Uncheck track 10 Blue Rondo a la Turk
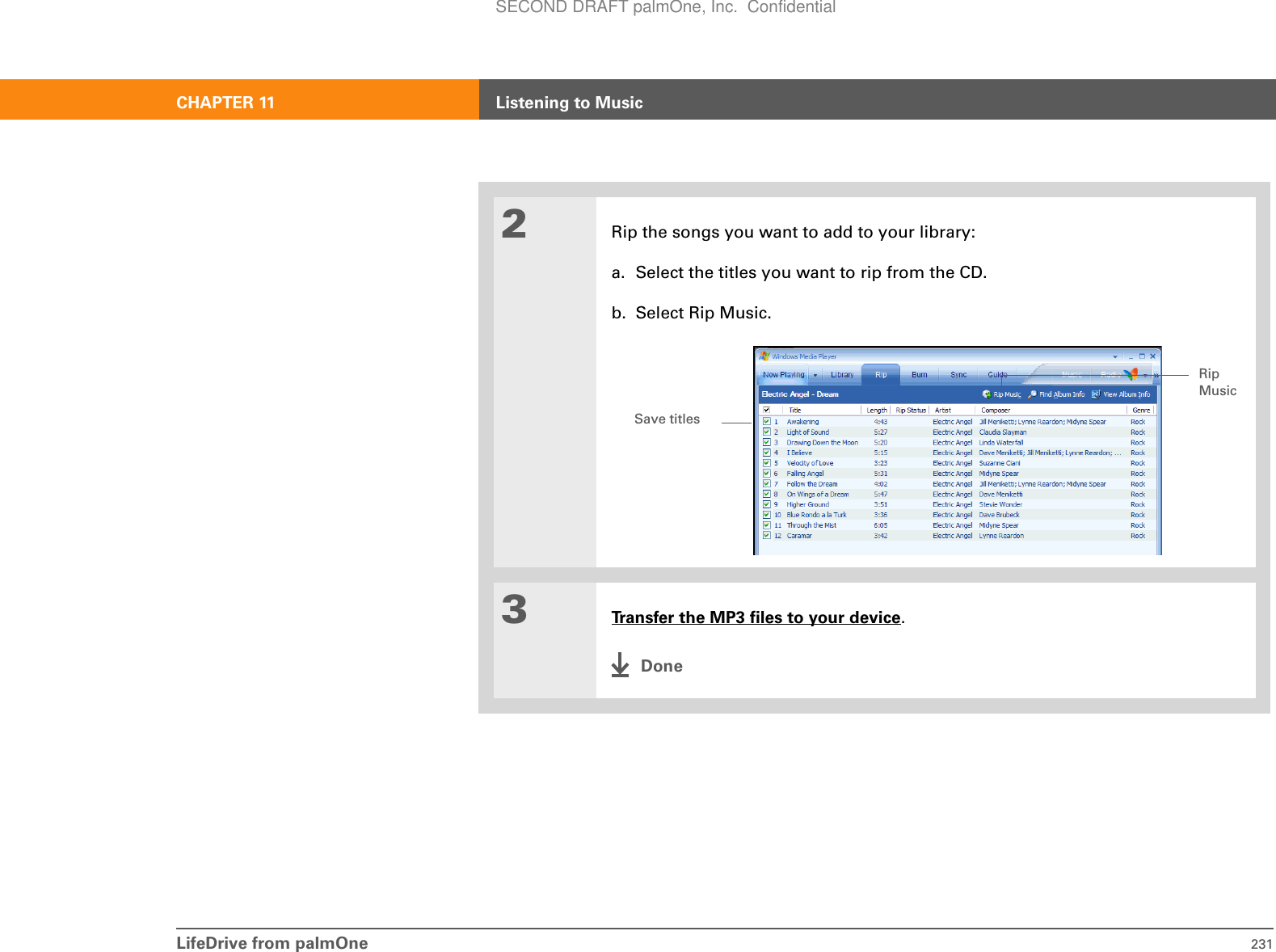The width and height of the screenshot is (1276, 952). 767,515
